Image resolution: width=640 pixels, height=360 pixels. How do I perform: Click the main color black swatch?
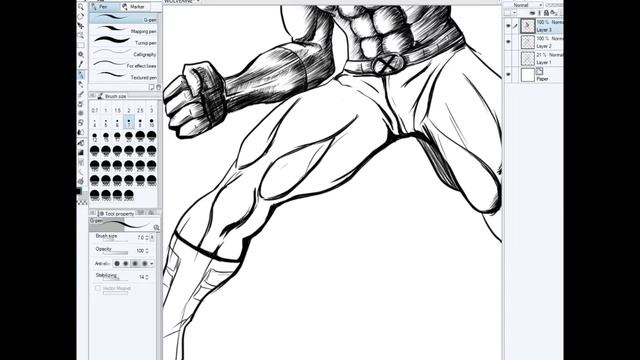80,191
